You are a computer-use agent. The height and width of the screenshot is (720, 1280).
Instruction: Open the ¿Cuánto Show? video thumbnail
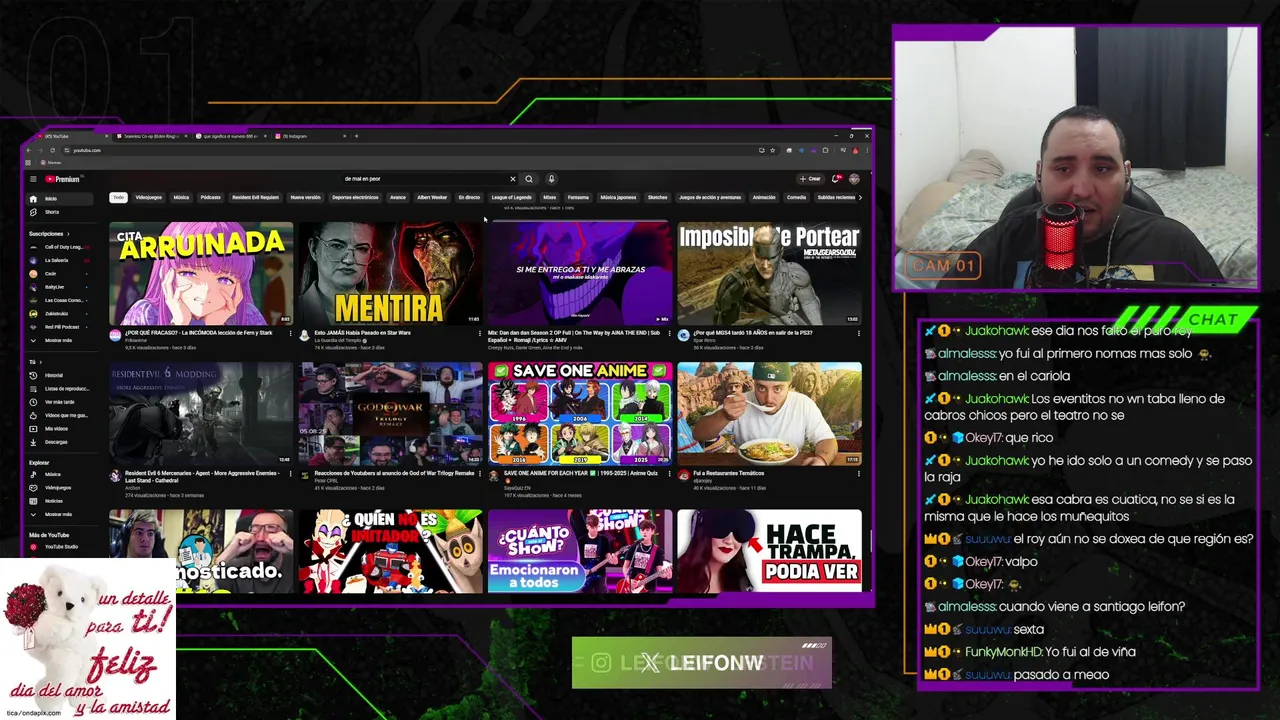coord(580,551)
